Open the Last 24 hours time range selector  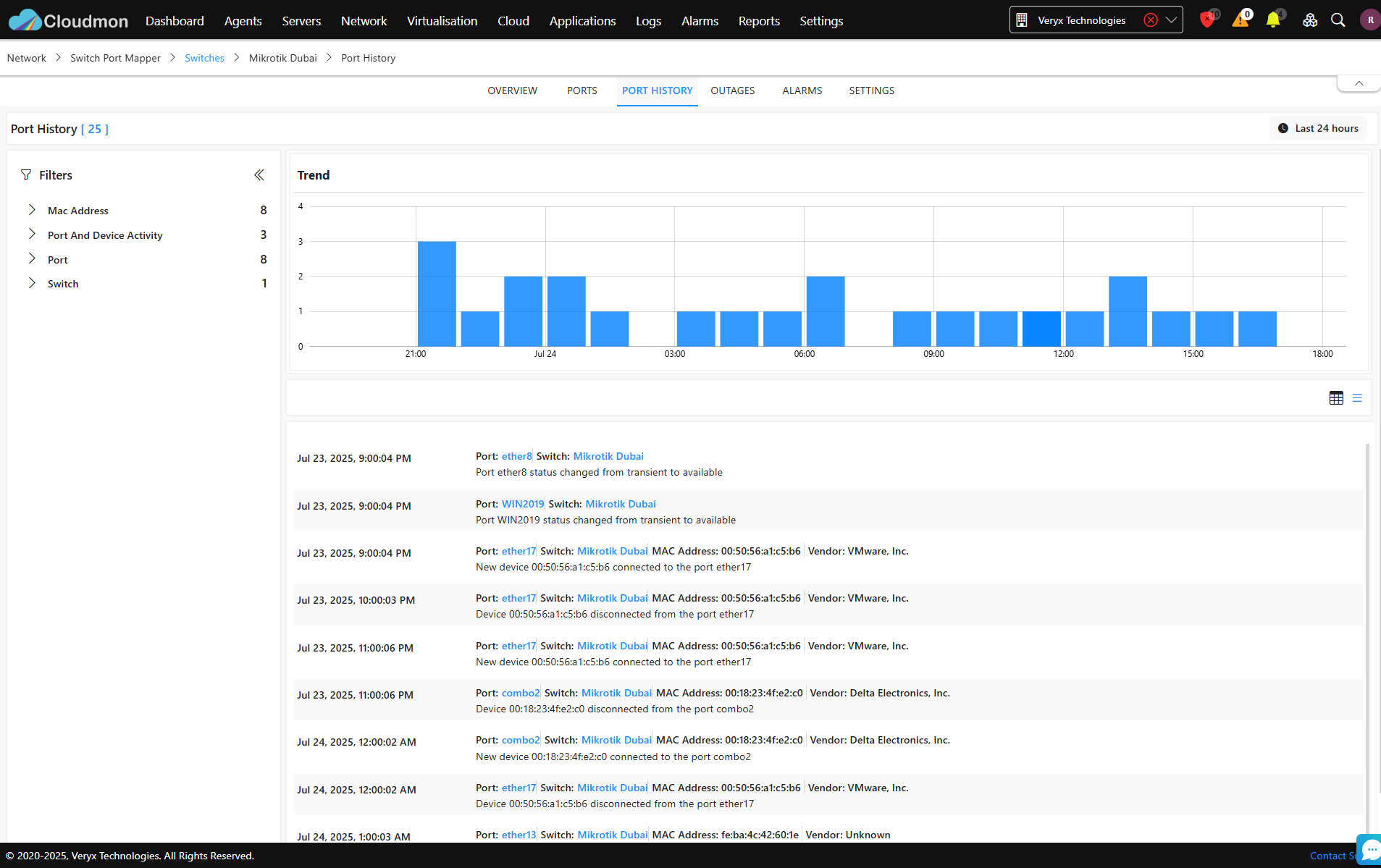1318,128
